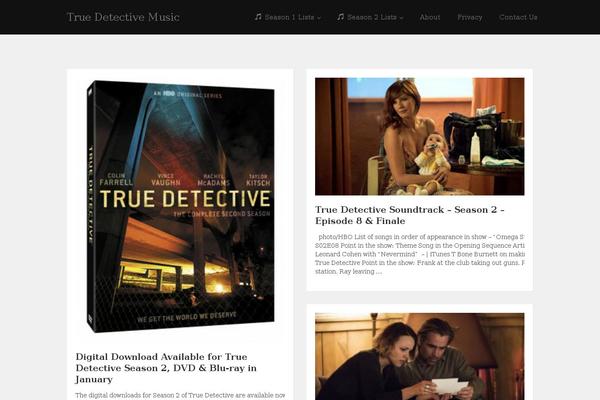Open the Privacy page
600x400 pixels.
coord(470,17)
